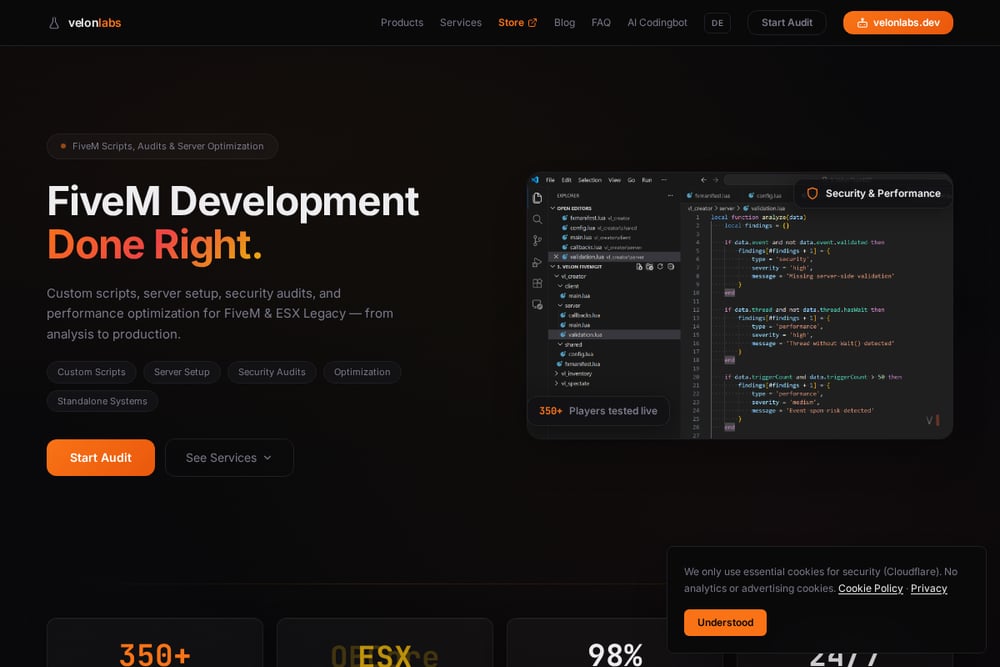This screenshot has width=1000, height=667.
Task: Click the shield icon beside Security & Performance
Action: (812, 193)
